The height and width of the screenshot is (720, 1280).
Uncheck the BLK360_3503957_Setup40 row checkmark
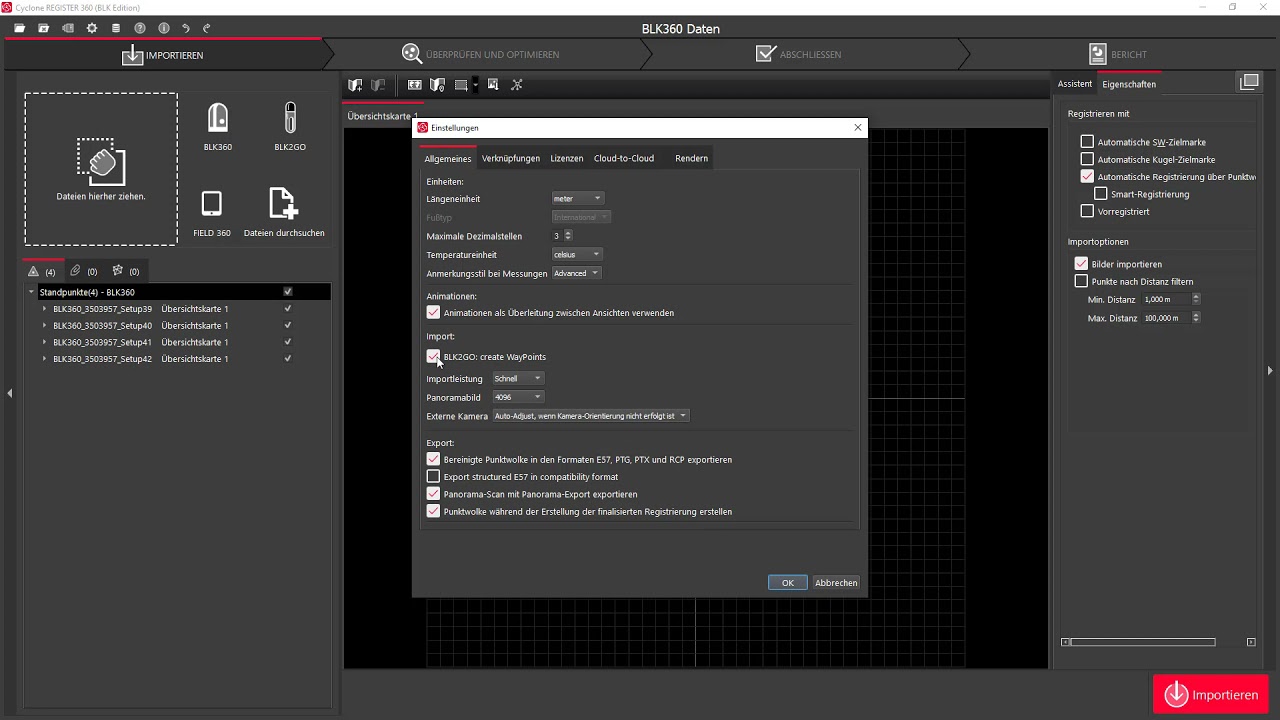(288, 325)
